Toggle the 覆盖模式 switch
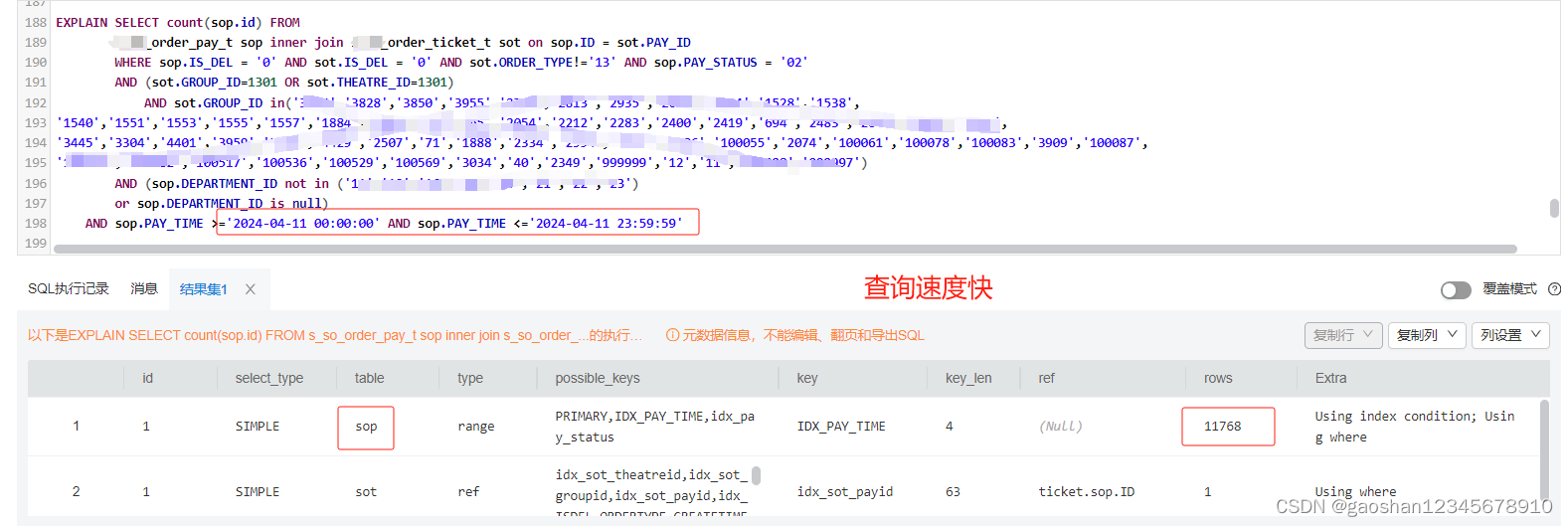Screen dimensions: 1568x526 (x=1456, y=289)
